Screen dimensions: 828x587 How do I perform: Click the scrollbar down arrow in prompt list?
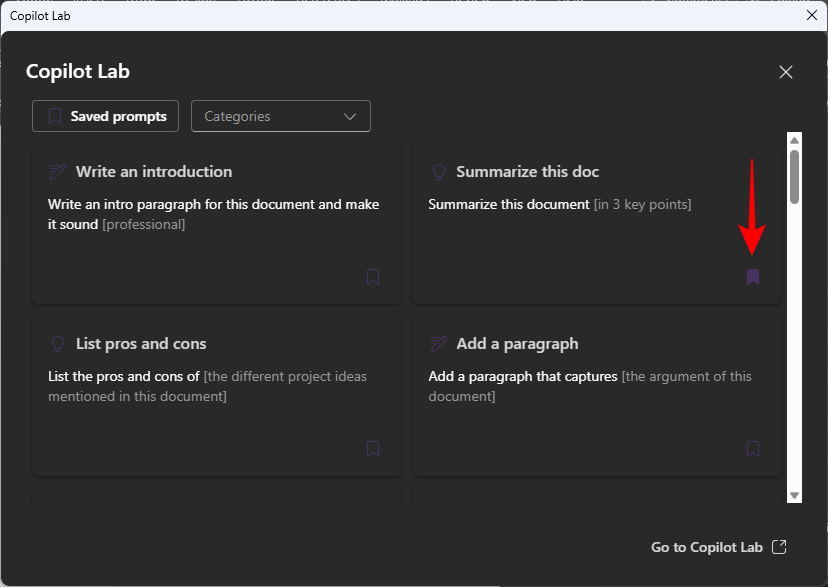[x=794, y=495]
